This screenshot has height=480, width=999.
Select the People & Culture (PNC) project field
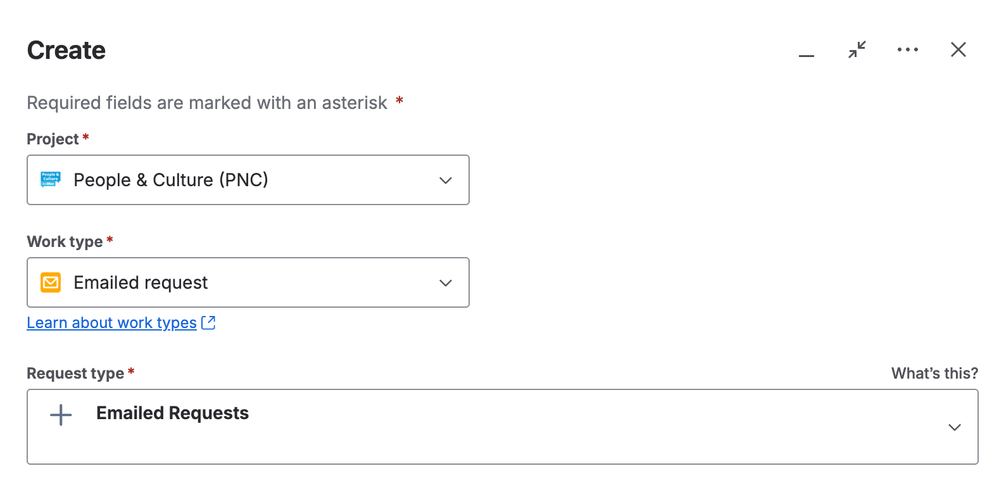[248, 180]
